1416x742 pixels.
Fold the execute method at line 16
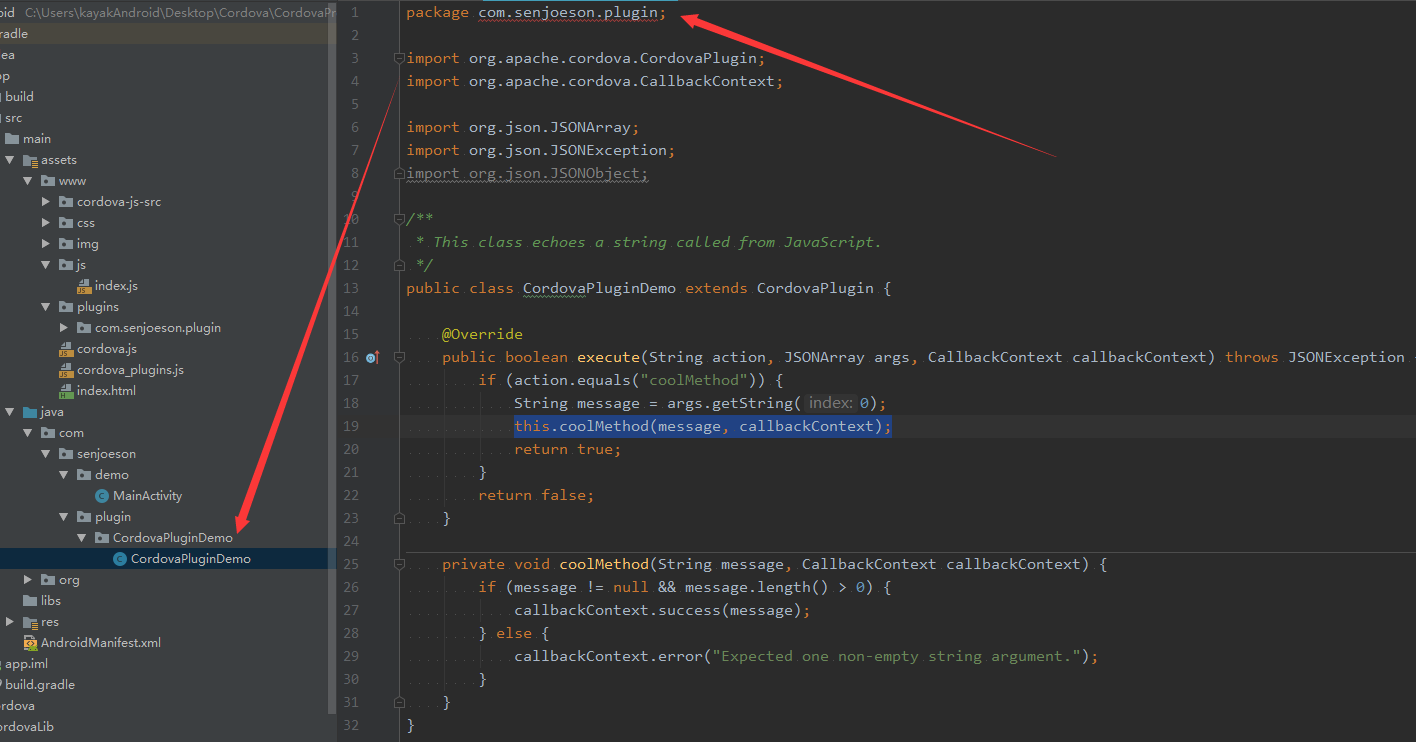(399, 357)
